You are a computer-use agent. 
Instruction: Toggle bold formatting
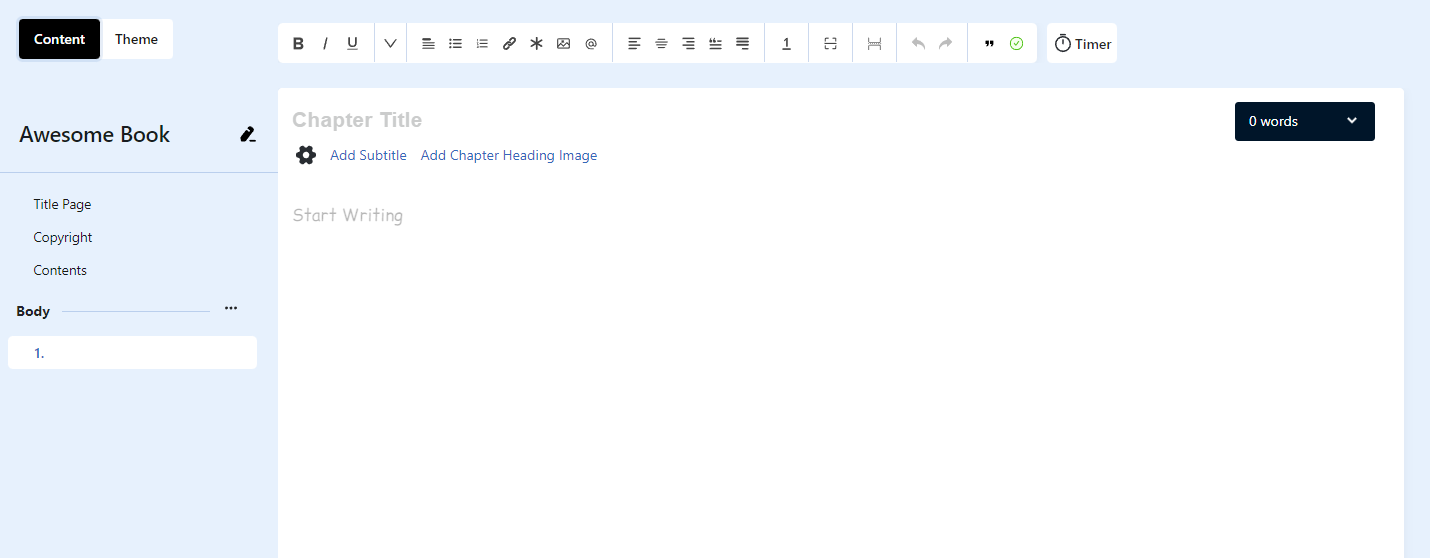(298, 44)
